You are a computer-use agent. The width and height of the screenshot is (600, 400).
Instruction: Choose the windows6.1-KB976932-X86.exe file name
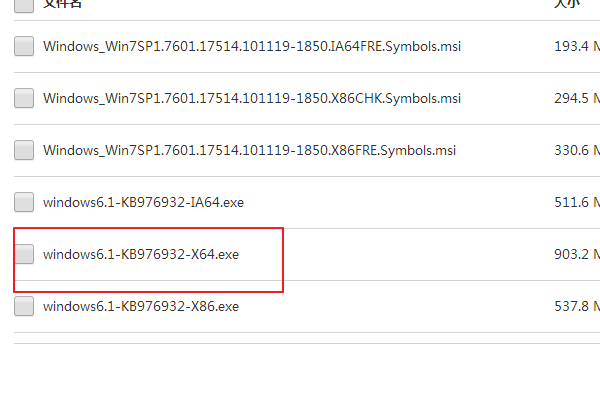[x=141, y=306]
